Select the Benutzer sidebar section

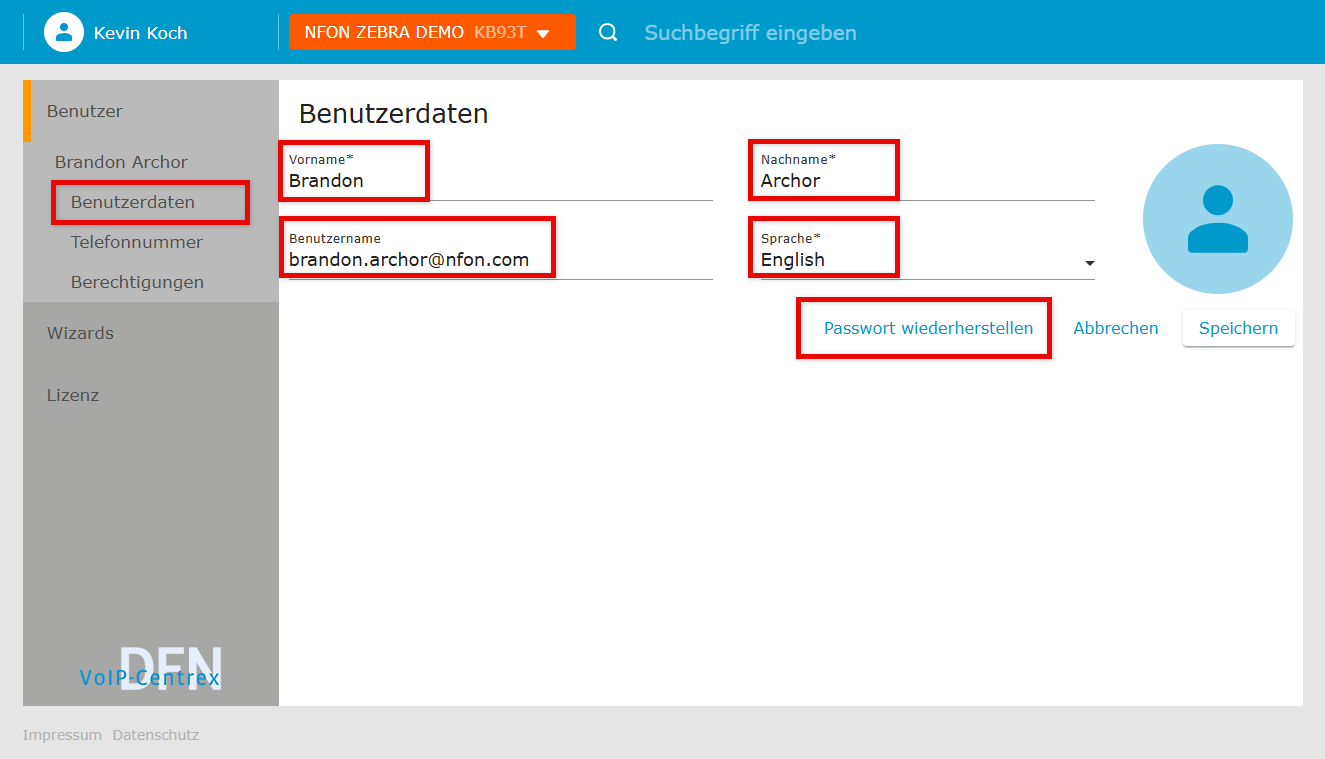point(85,111)
